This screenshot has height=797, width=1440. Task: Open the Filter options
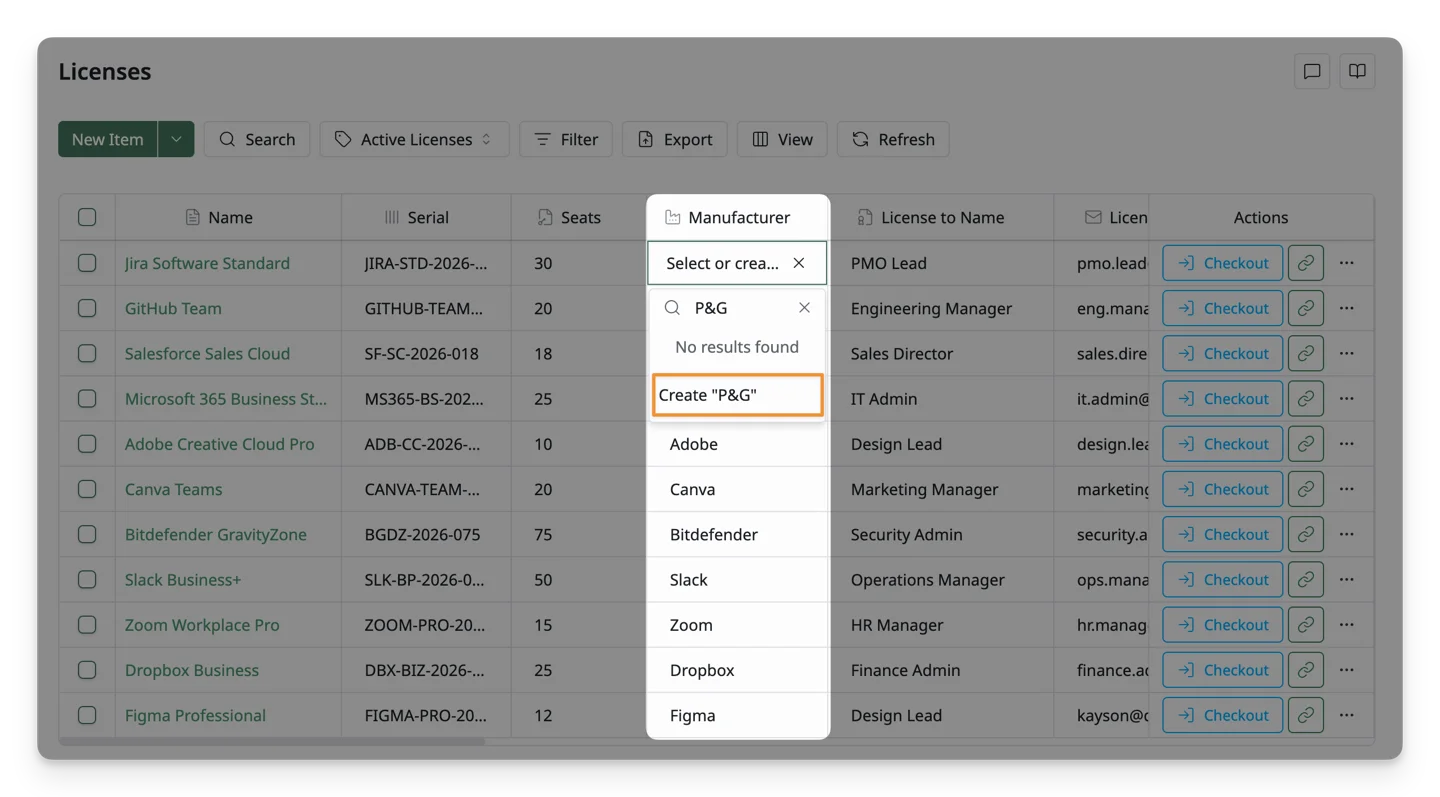566,139
